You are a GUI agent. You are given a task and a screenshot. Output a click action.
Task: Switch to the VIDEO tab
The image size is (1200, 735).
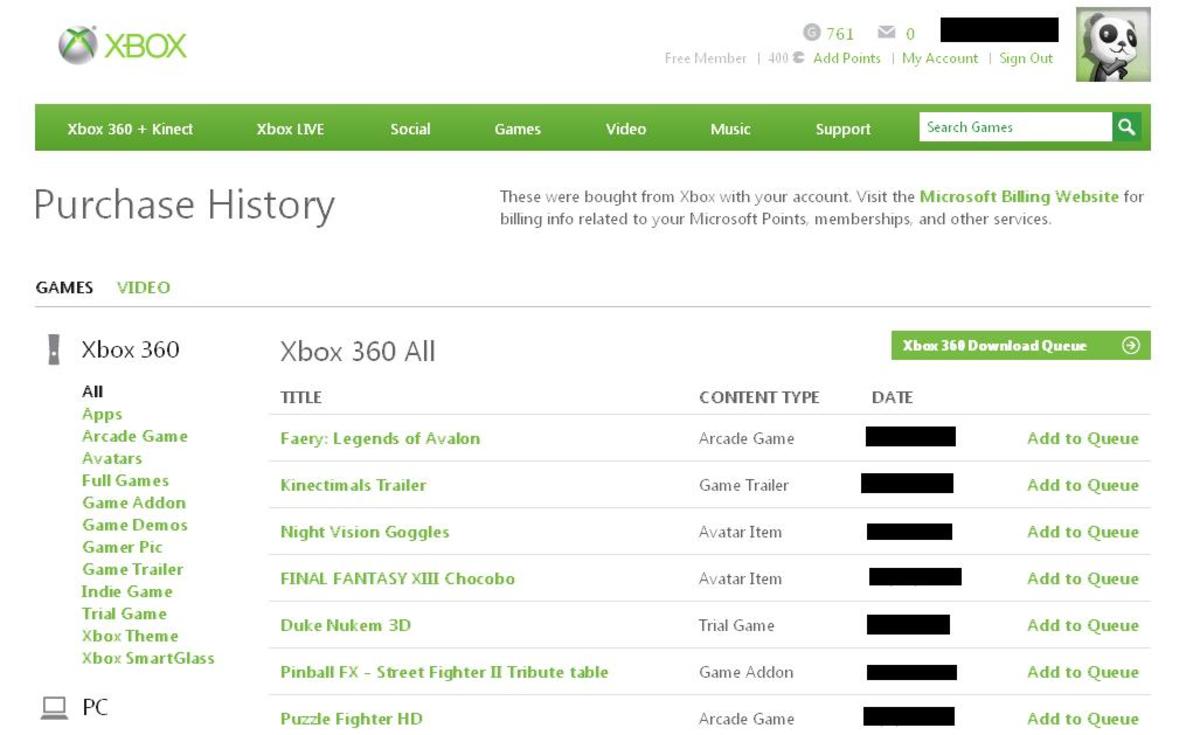(x=143, y=287)
